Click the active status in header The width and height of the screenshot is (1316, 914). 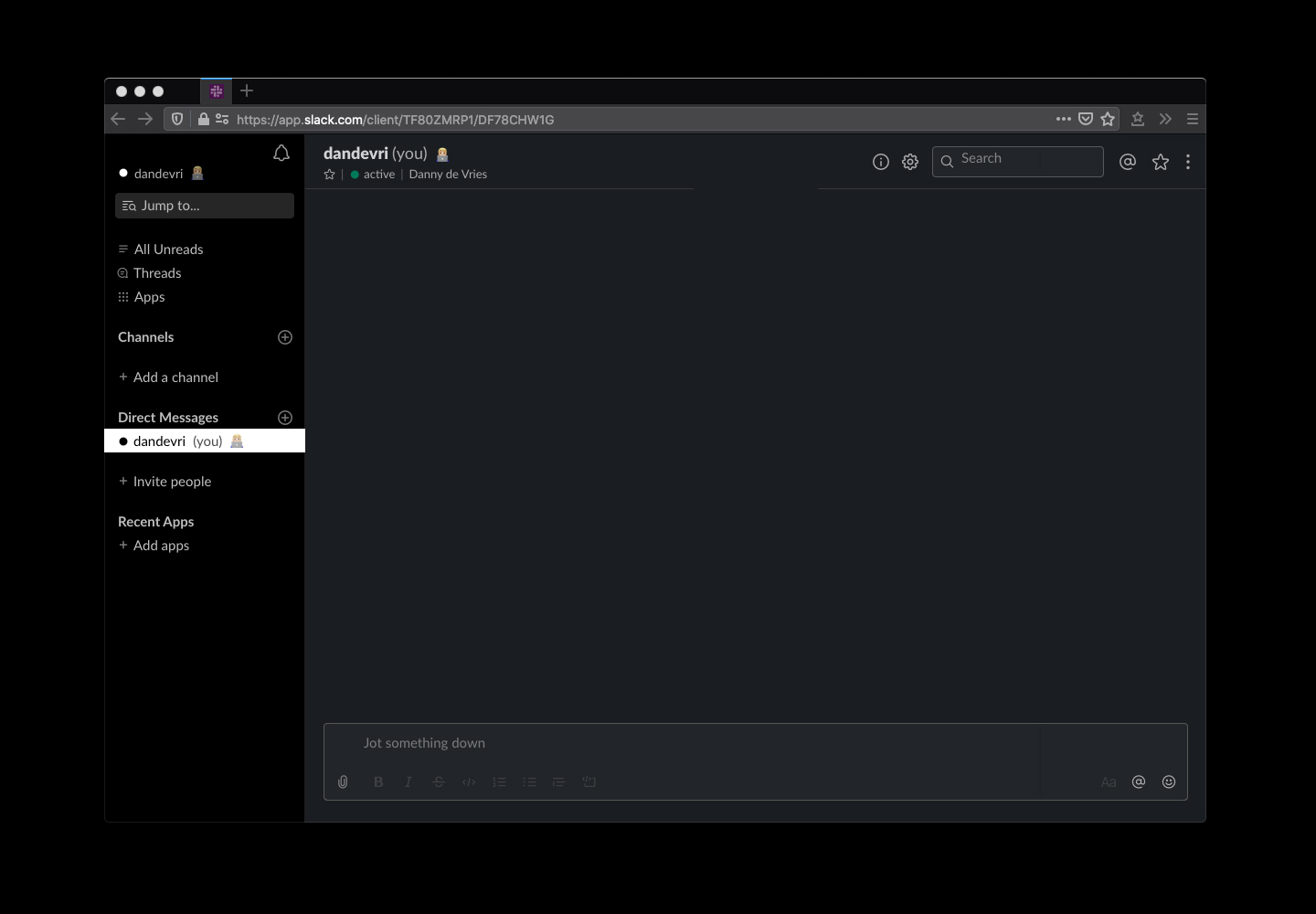pyautogui.click(x=373, y=175)
